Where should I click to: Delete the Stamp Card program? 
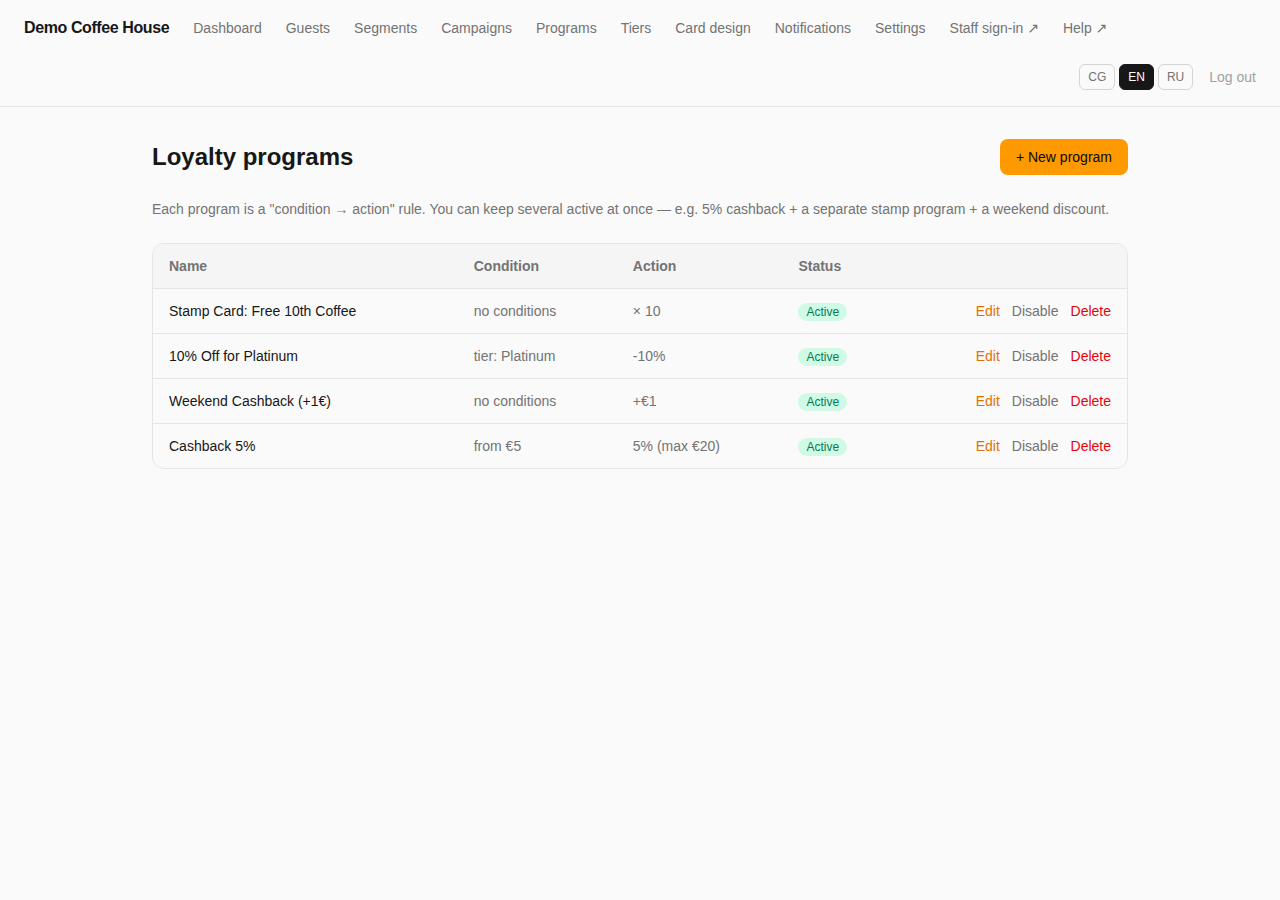tap(1090, 311)
